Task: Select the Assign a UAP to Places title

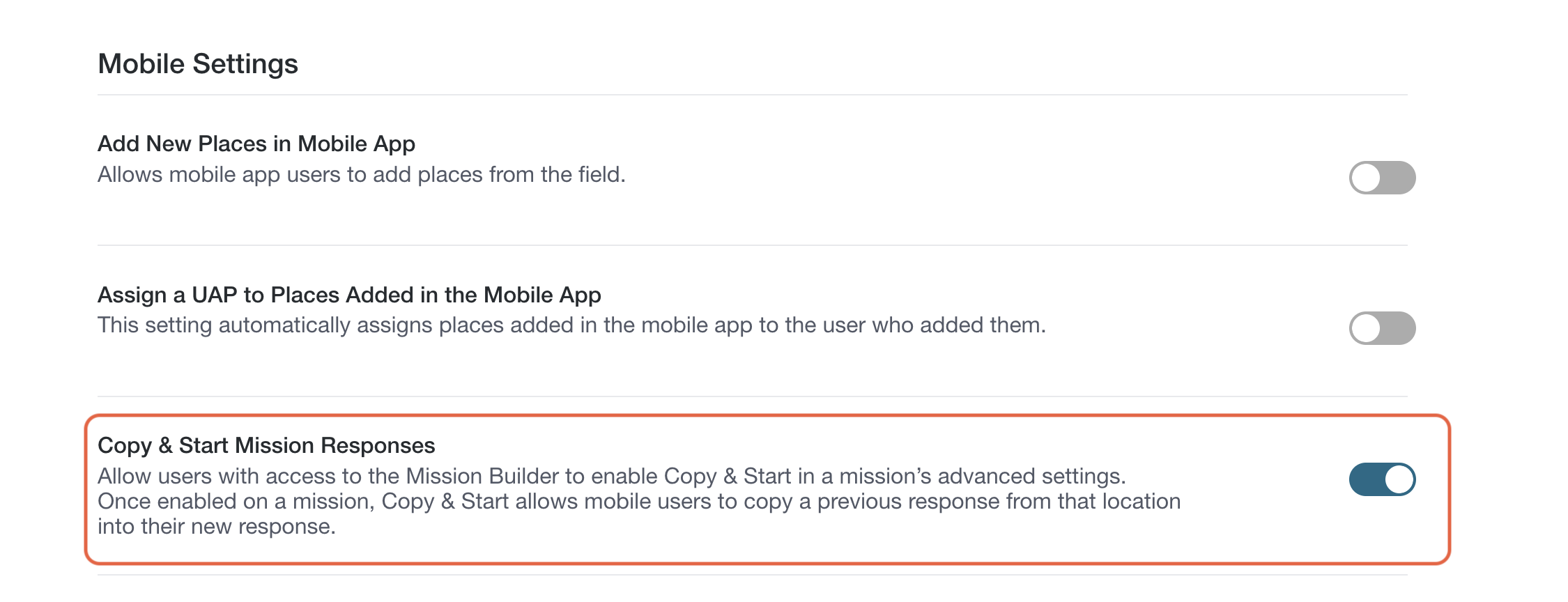Action: [x=349, y=295]
